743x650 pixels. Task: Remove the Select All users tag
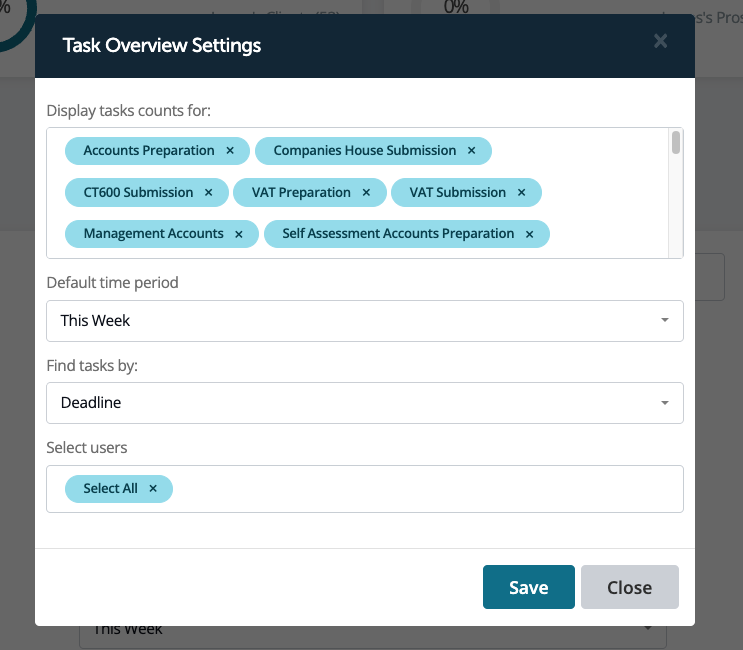(x=153, y=489)
